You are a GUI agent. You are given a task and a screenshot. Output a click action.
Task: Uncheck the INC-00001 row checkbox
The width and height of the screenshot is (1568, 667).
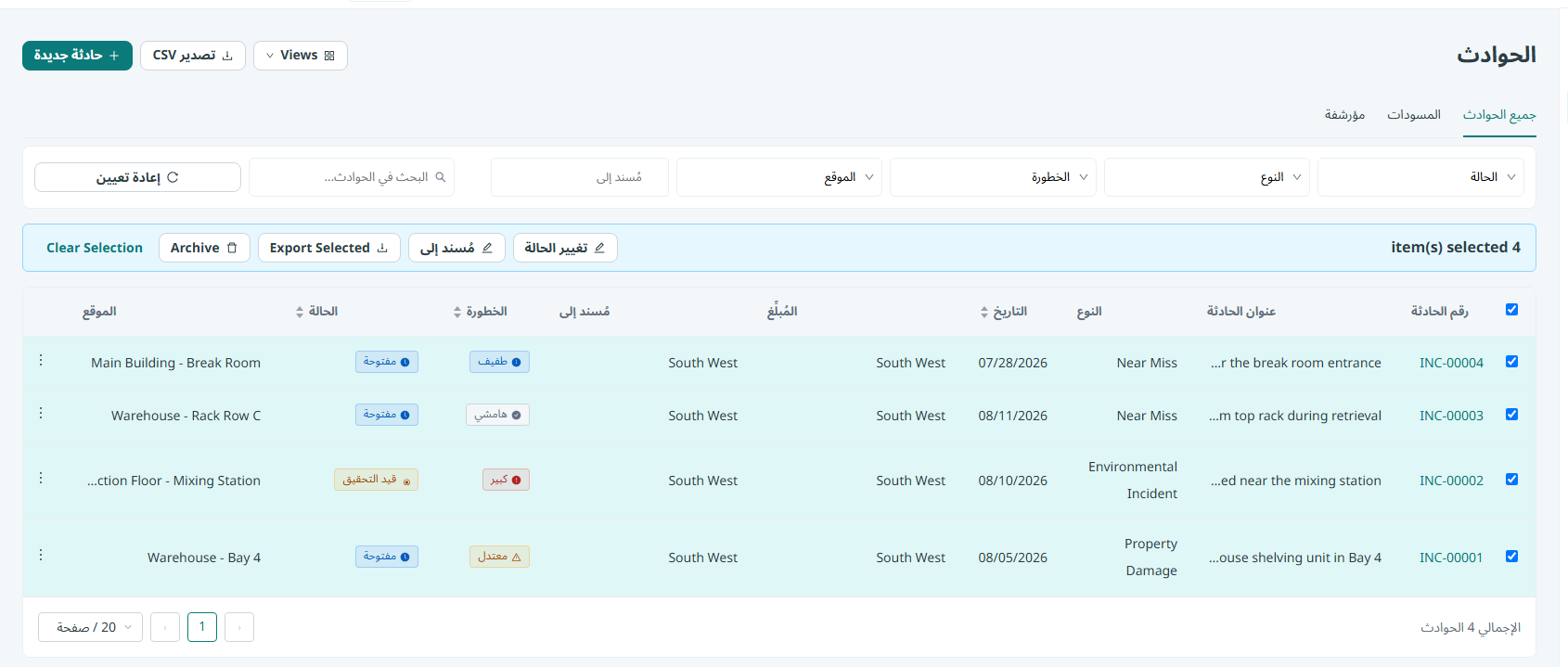[1511, 557]
